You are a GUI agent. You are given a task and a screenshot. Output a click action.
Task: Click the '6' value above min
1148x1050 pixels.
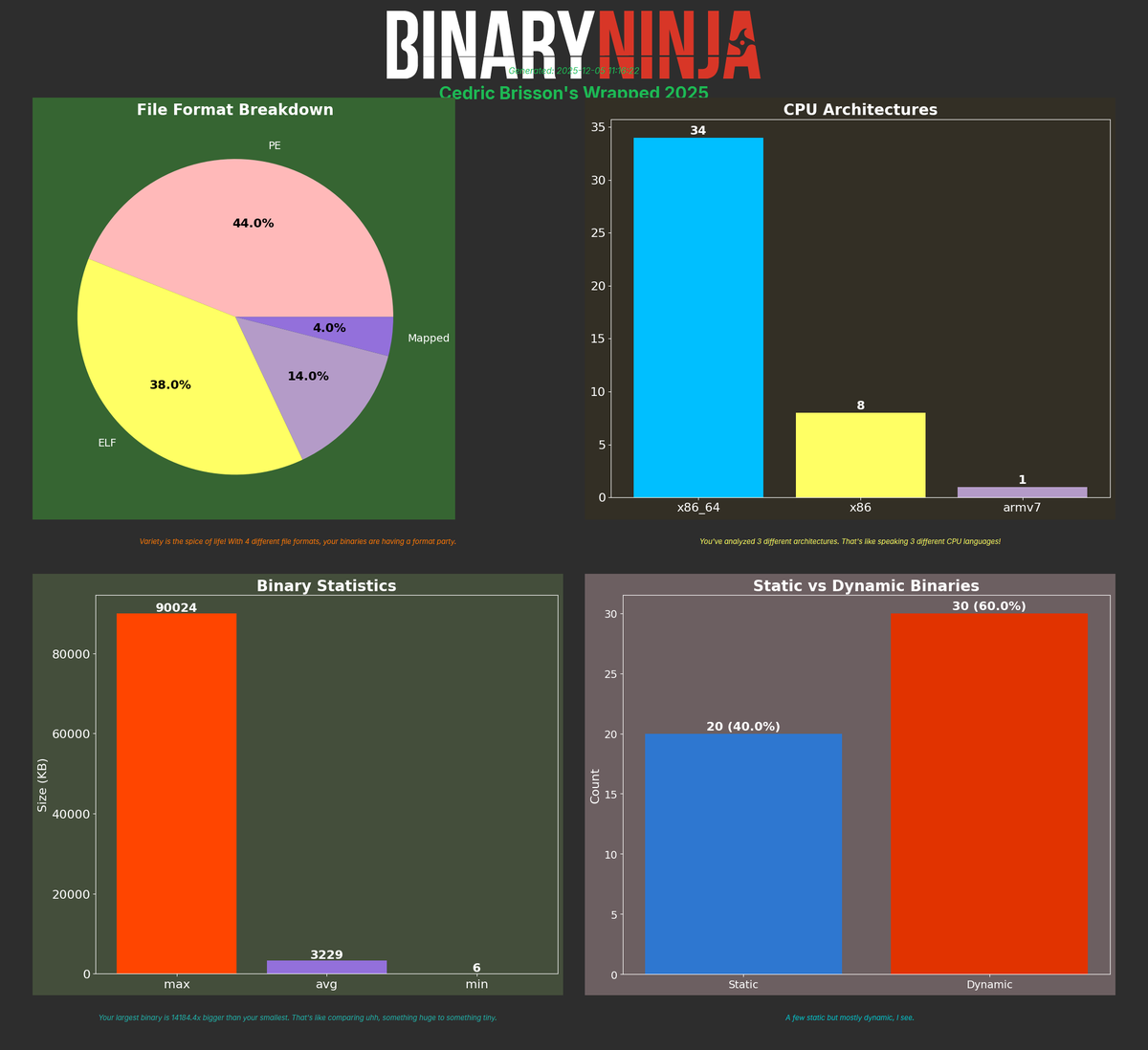click(476, 968)
